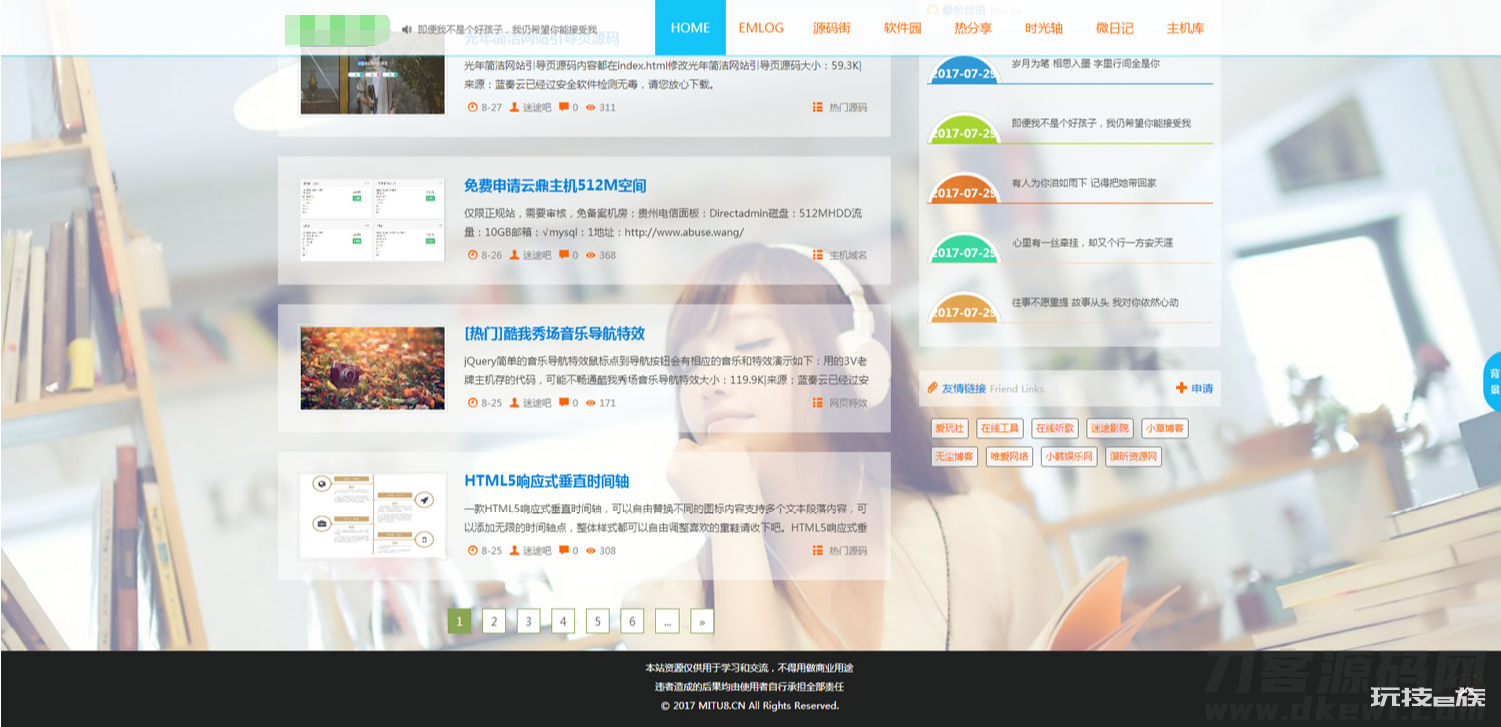Go to page 6 of posts
Viewport: 1501px width, 727px height.
click(x=632, y=621)
